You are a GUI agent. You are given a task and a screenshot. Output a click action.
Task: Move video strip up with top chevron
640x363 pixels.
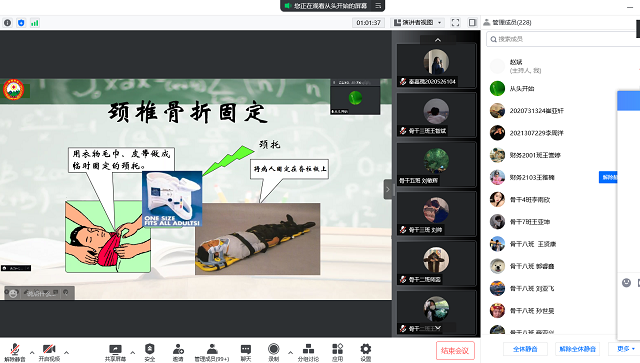point(438,40)
